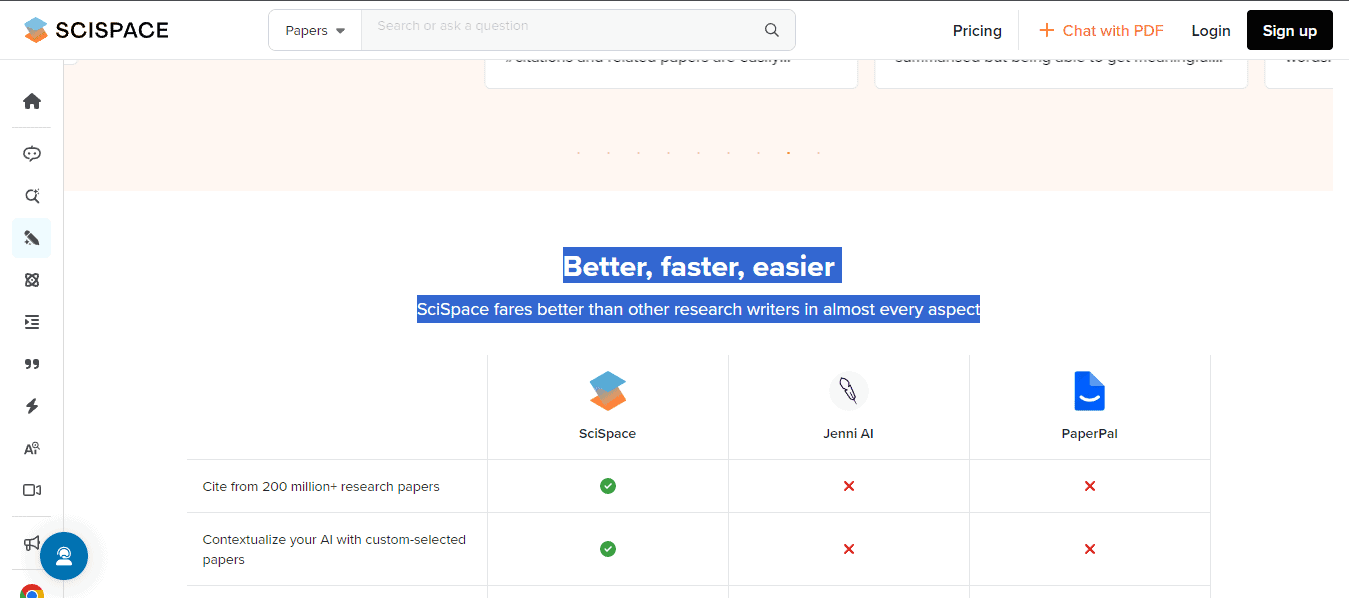The width and height of the screenshot is (1349, 598).
Task: Select the first testimonial carousel dot
Action: coord(578,153)
